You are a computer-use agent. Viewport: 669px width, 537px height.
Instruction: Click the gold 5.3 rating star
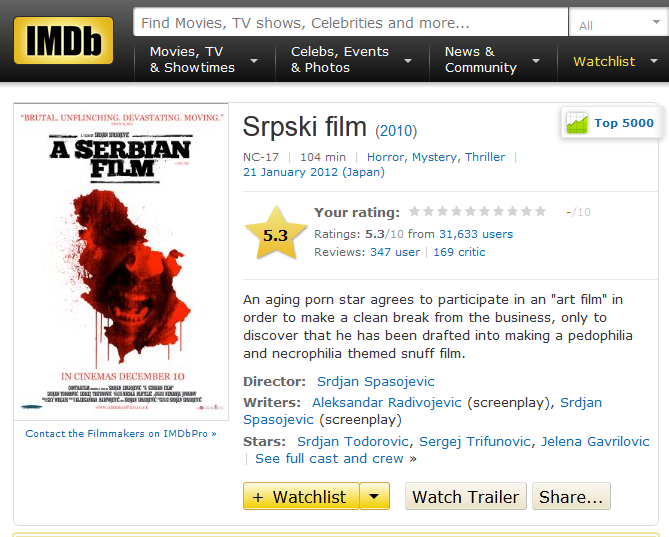point(276,233)
